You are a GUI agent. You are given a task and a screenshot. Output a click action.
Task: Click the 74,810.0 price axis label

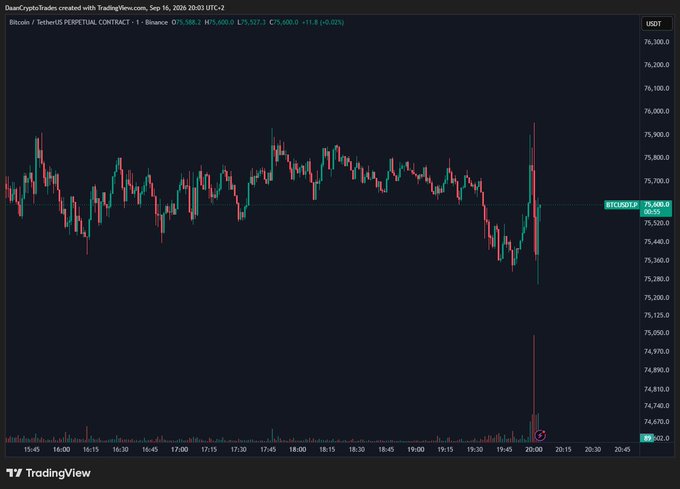click(656, 389)
